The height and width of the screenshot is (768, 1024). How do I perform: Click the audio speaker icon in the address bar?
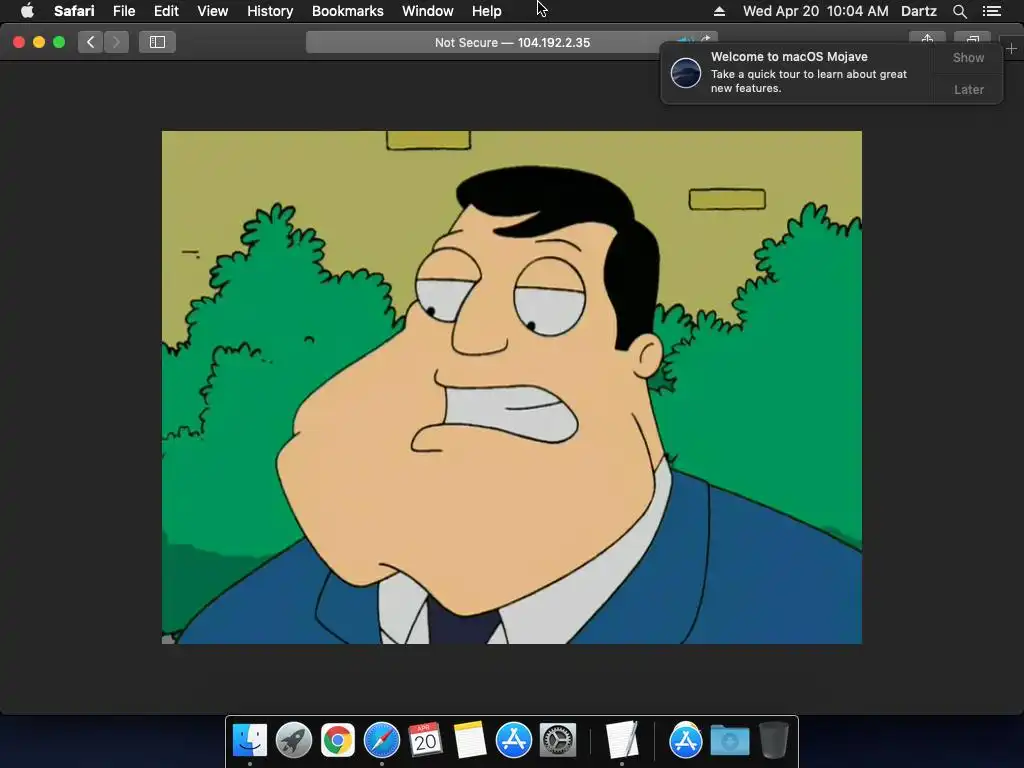[684, 39]
